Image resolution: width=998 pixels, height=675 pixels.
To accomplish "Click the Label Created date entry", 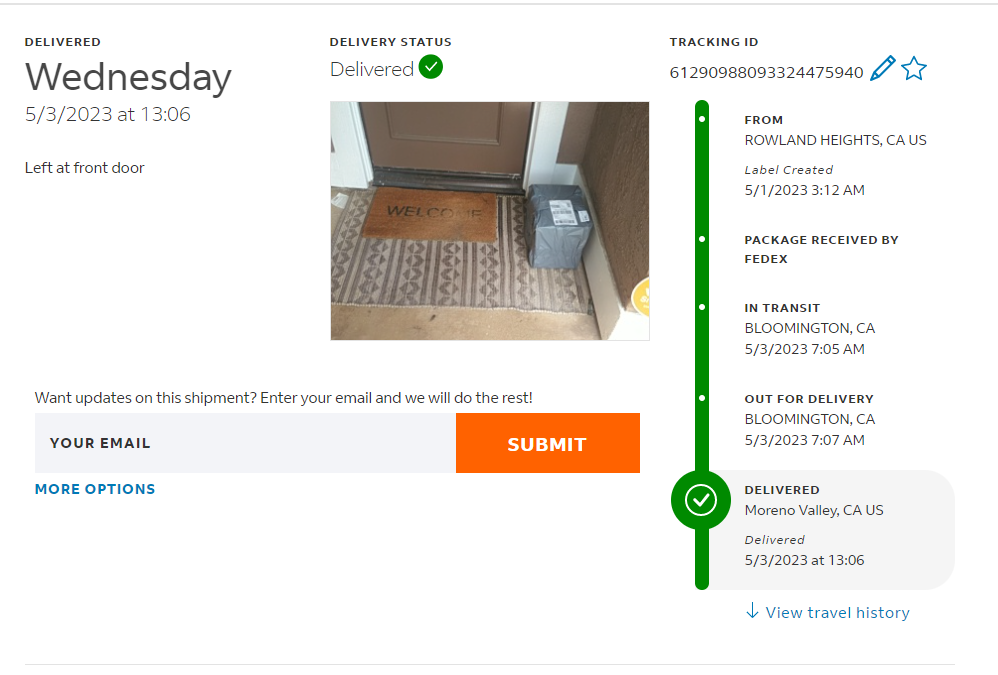I will tap(804, 189).
